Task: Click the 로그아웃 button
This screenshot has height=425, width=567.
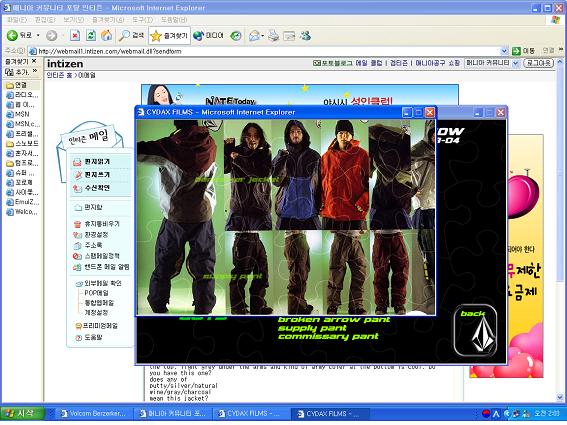Action: coord(538,63)
